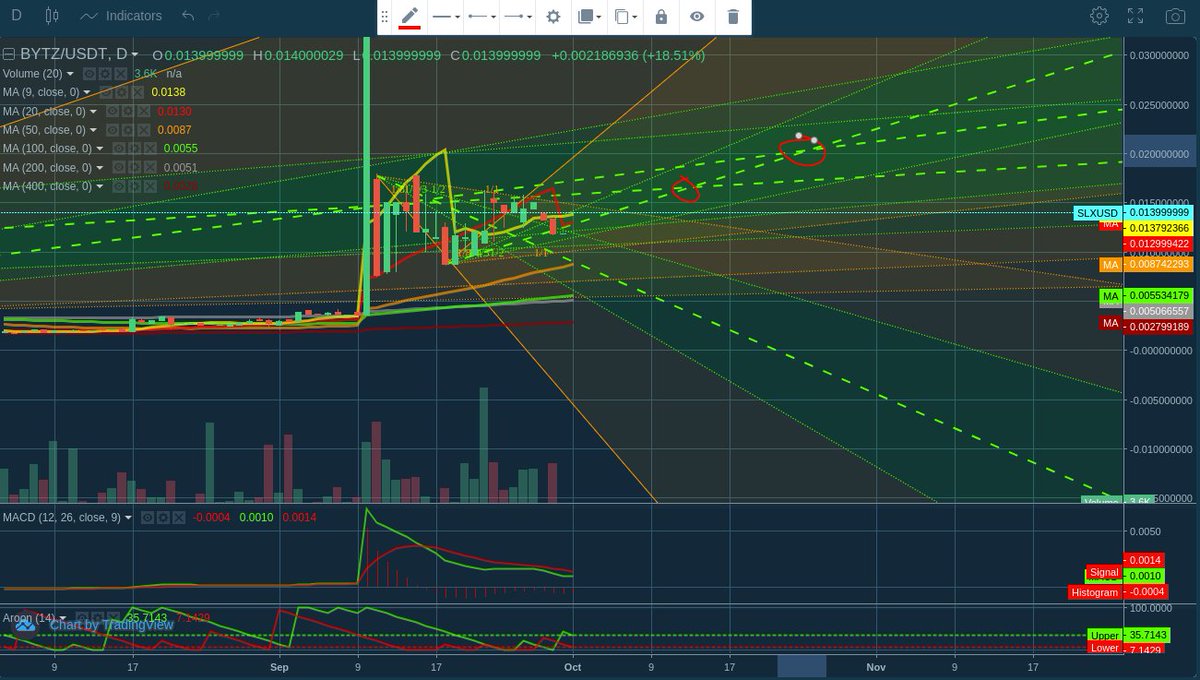Open the pencil line color picker

410,16
